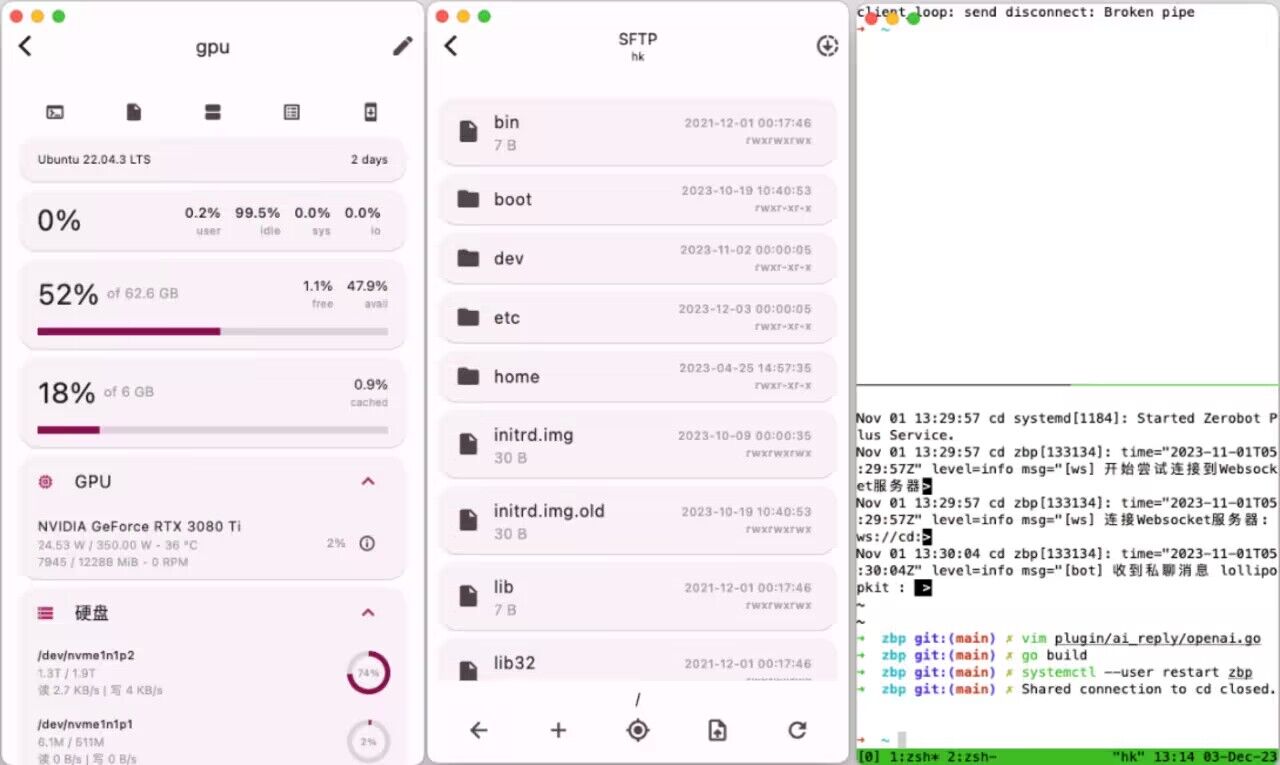Screen dimensions: 1280x765
Task: Go back from the SFTP view
Action: (x=451, y=46)
